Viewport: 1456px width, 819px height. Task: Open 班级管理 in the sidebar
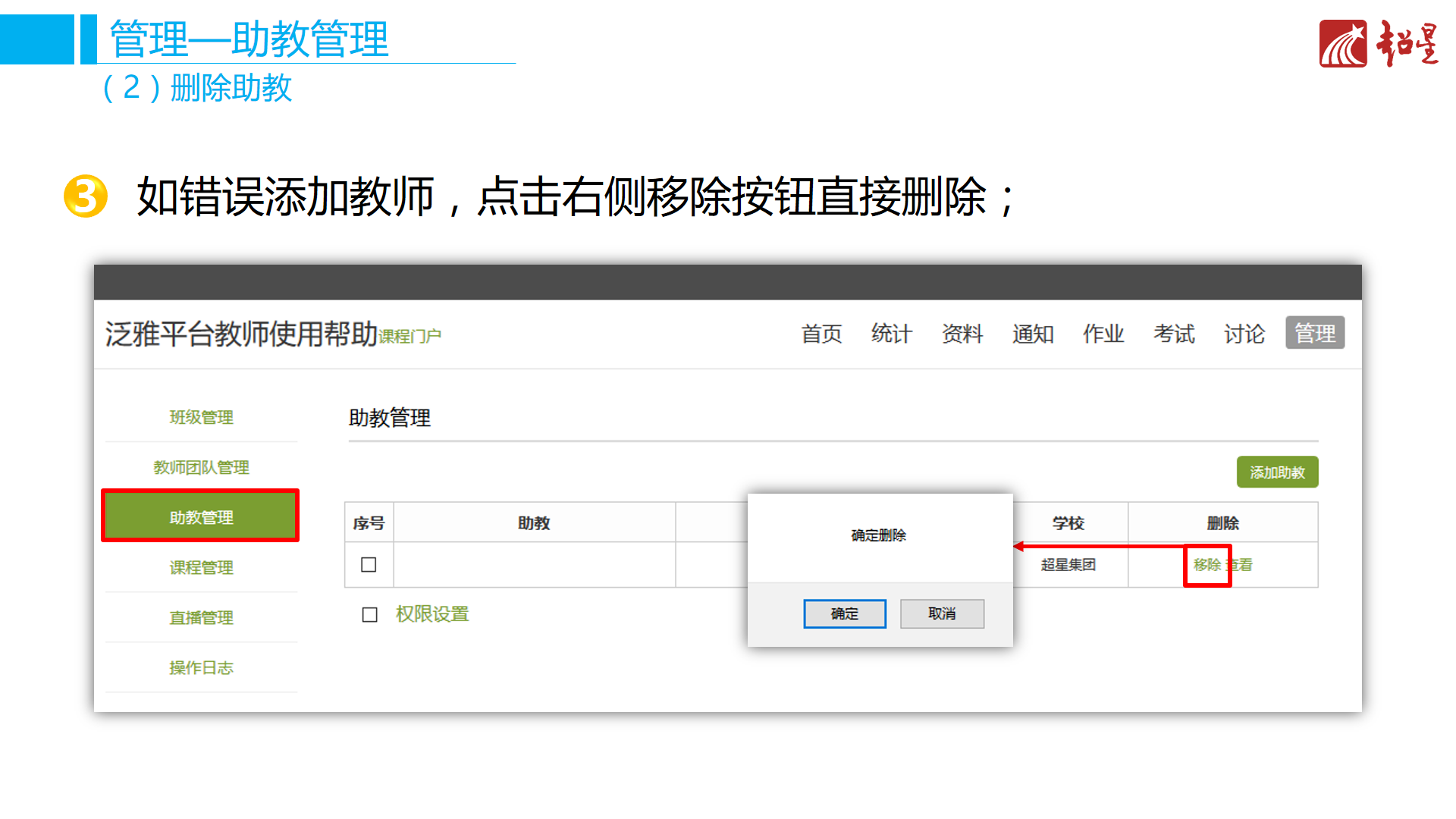[x=201, y=417]
